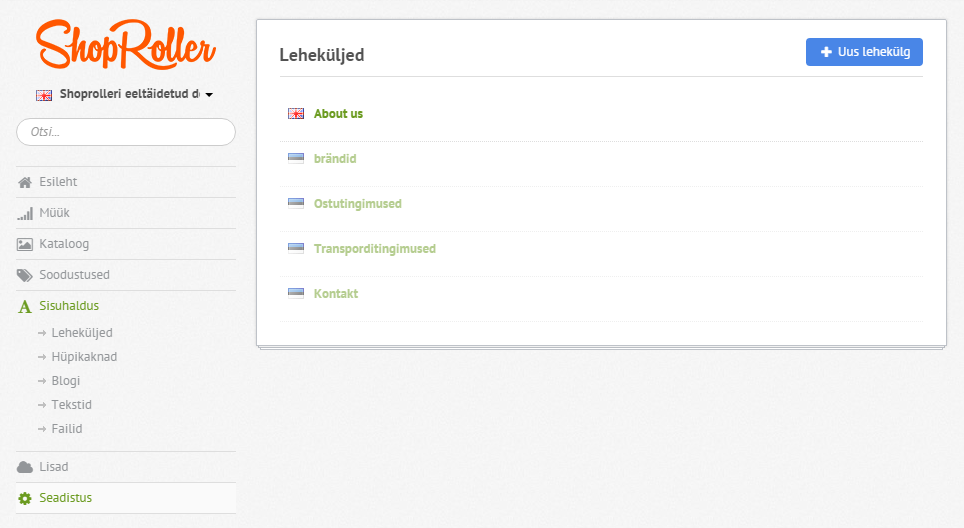The image size is (964, 528).
Task: Click the Estonian flag beside brändid
Action: [296, 159]
